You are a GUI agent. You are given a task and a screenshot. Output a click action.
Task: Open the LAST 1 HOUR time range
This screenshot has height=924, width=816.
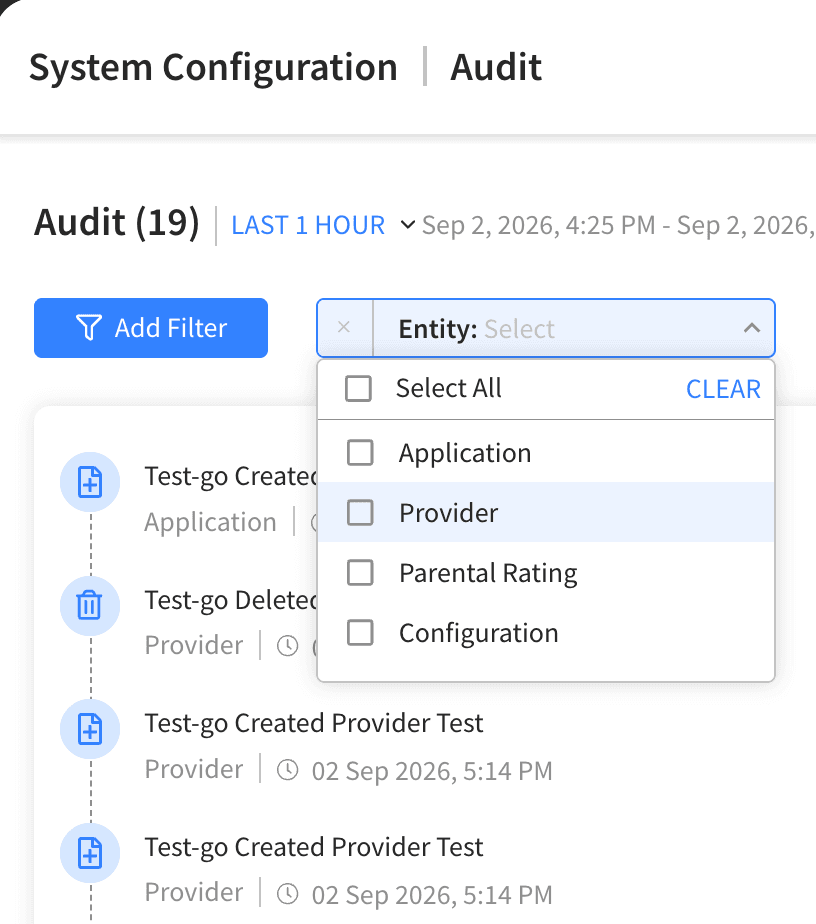coord(308,225)
